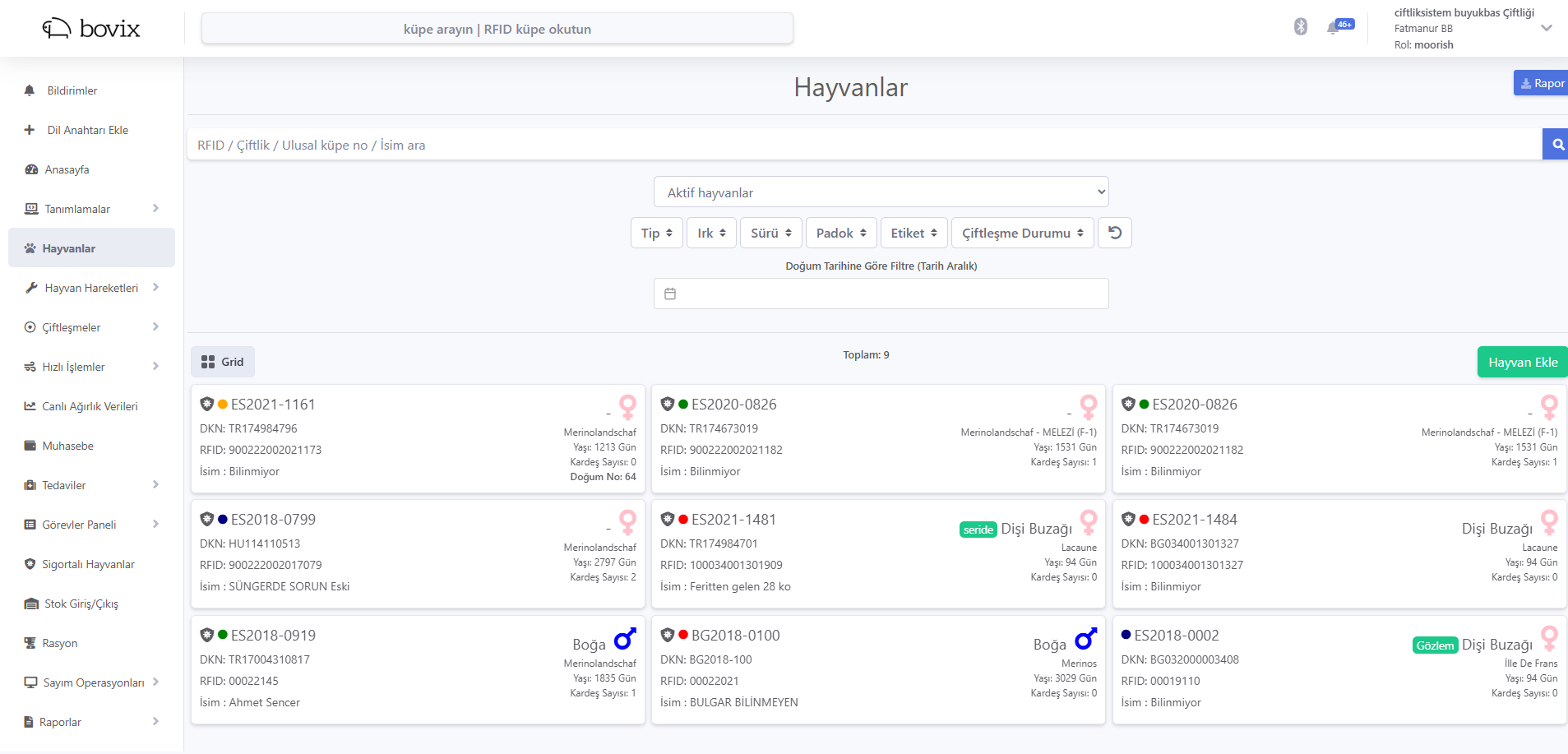This screenshot has width=1568, height=754.
Task: Click the medkit icon beside Tedaviler
Action: 30,485
